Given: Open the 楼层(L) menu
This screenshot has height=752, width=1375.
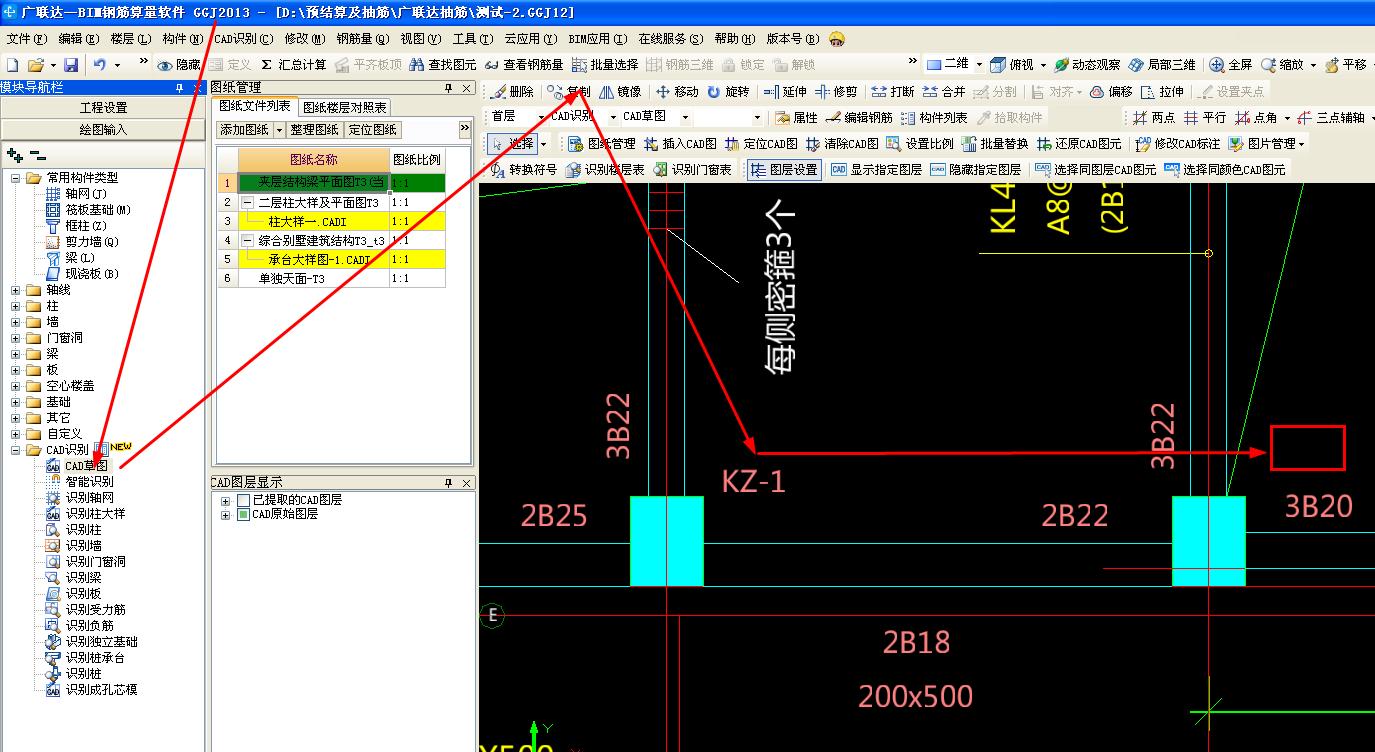Looking at the screenshot, I should click(x=130, y=39).
